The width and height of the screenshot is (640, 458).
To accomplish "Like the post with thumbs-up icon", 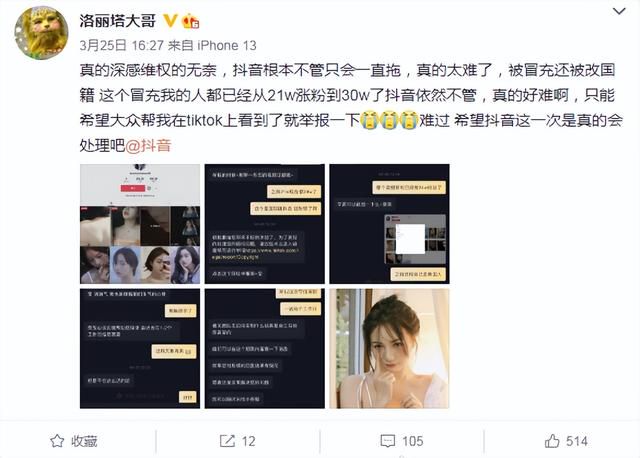I will [552, 441].
